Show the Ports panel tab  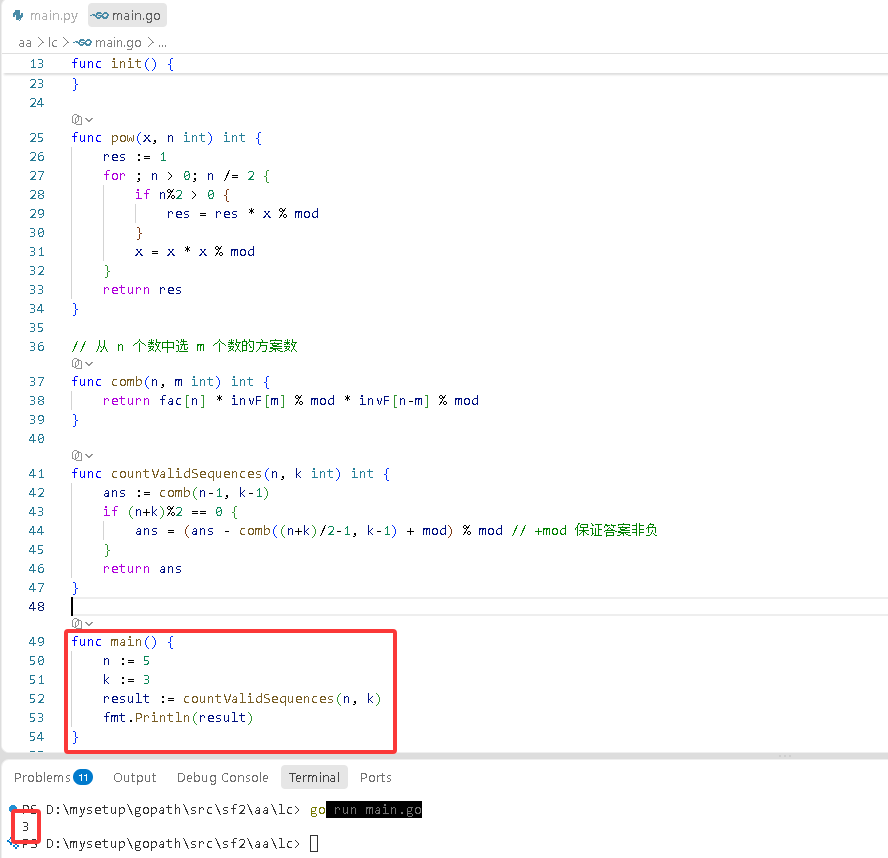(375, 777)
